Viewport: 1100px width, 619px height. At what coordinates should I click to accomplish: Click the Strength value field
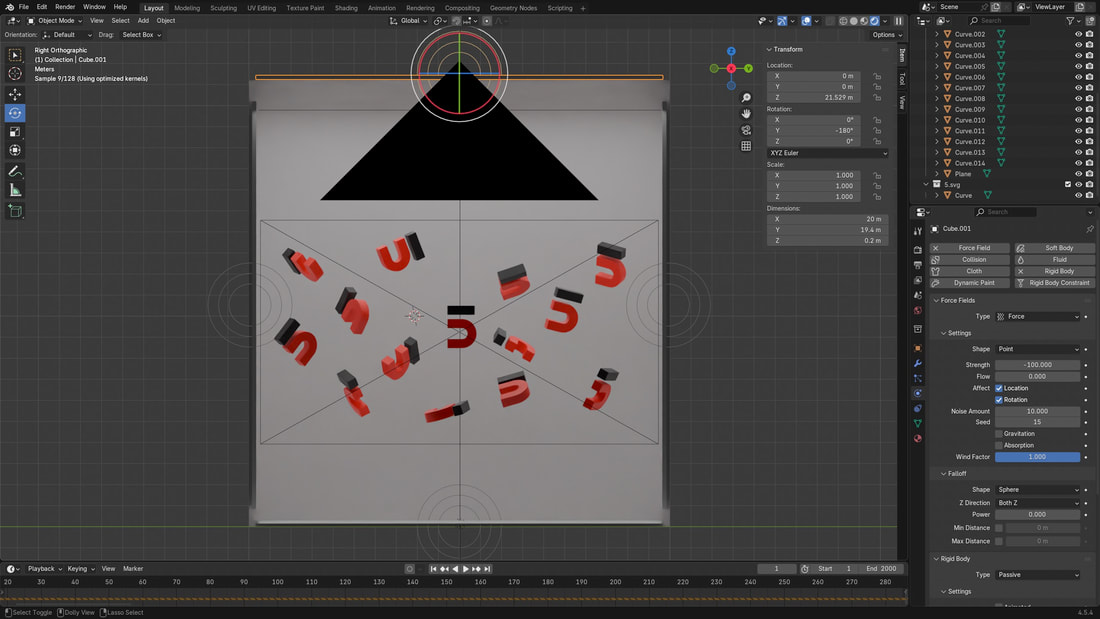(x=1037, y=365)
